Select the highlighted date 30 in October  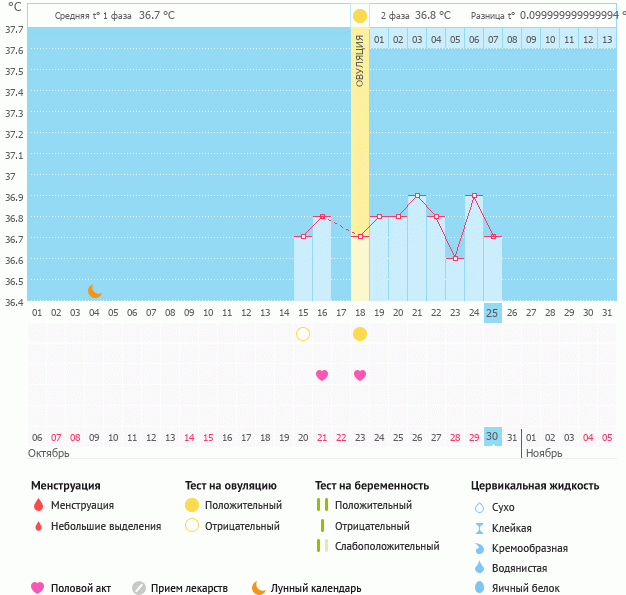492,437
